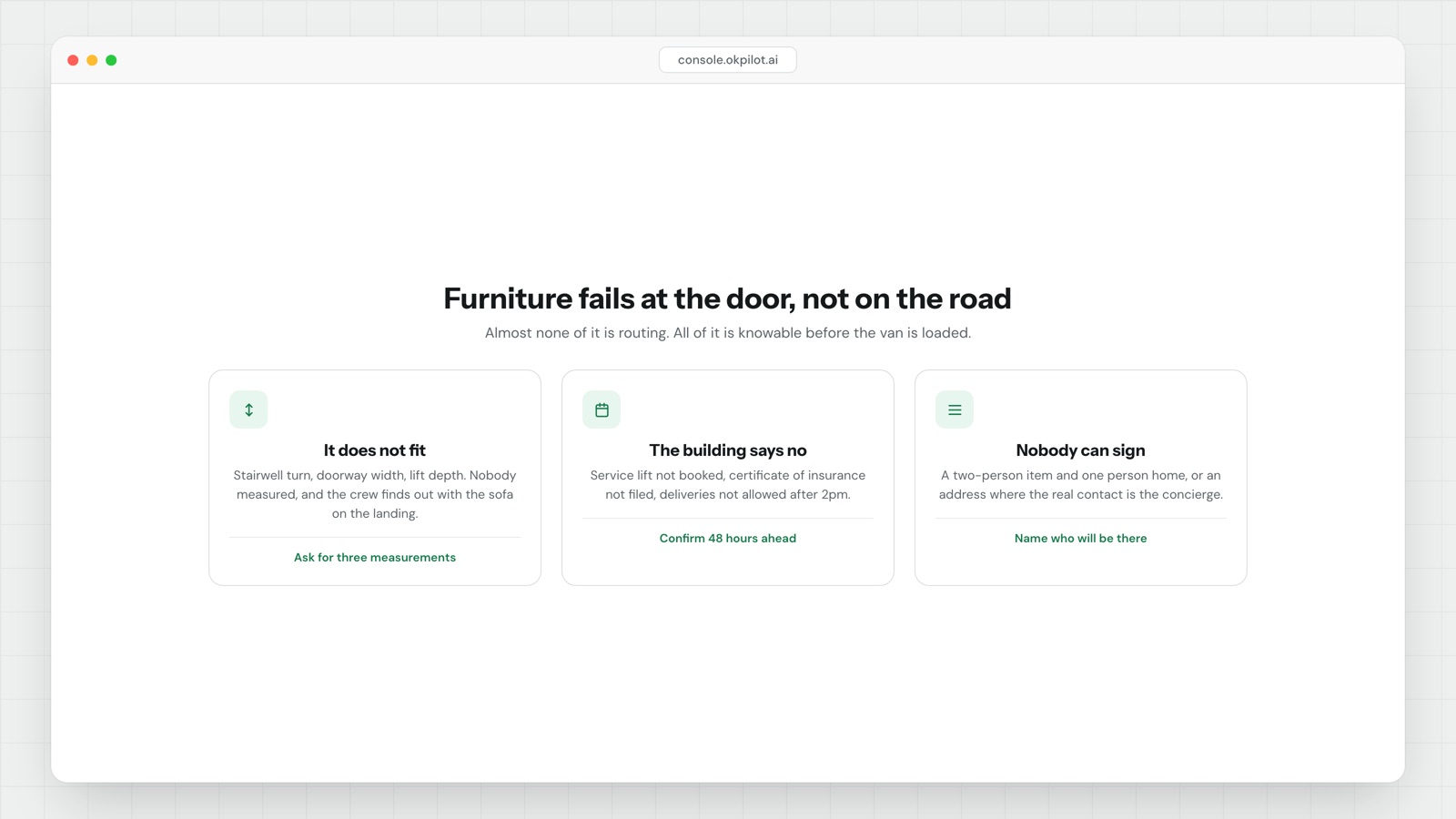Click the console.okpilot.ai address field
This screenshot has height=819, width=1456.
tap(728, 60)
